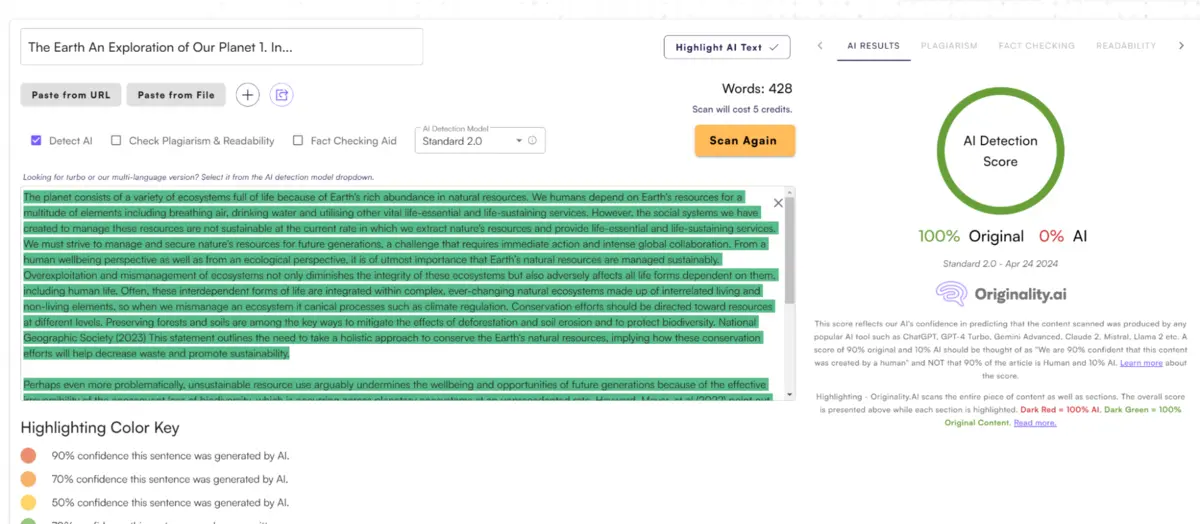Click the 'Scan will cost 5 credits' text
Screen dimensions: 1200x524
(x=742, y=109)
